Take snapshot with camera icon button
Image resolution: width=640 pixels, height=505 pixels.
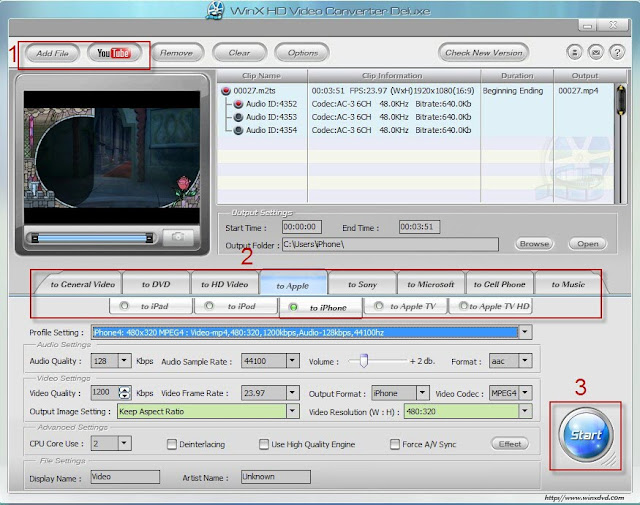[178, 237]
